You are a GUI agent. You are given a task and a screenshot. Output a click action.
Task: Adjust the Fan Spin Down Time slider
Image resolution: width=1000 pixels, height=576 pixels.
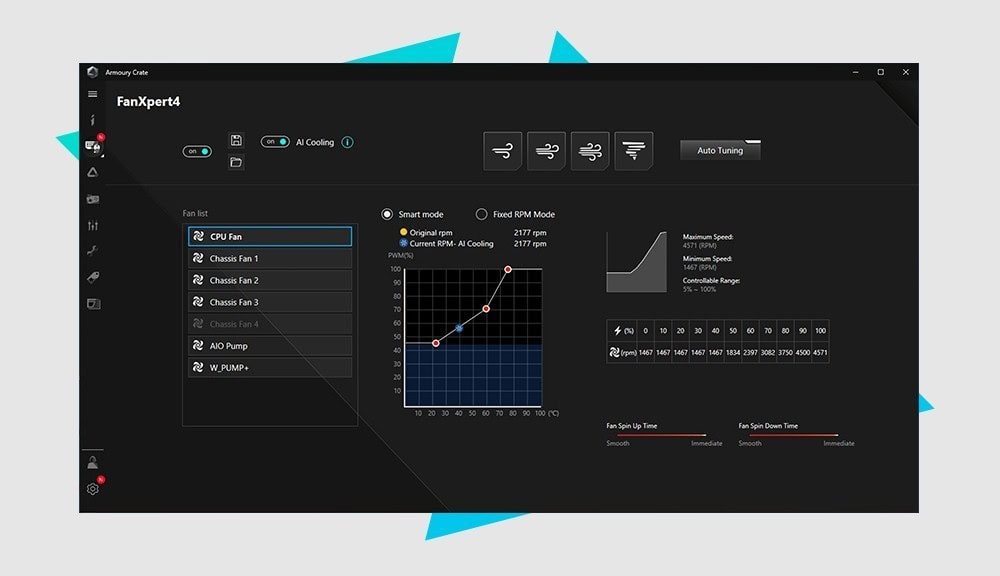(793, 435)
